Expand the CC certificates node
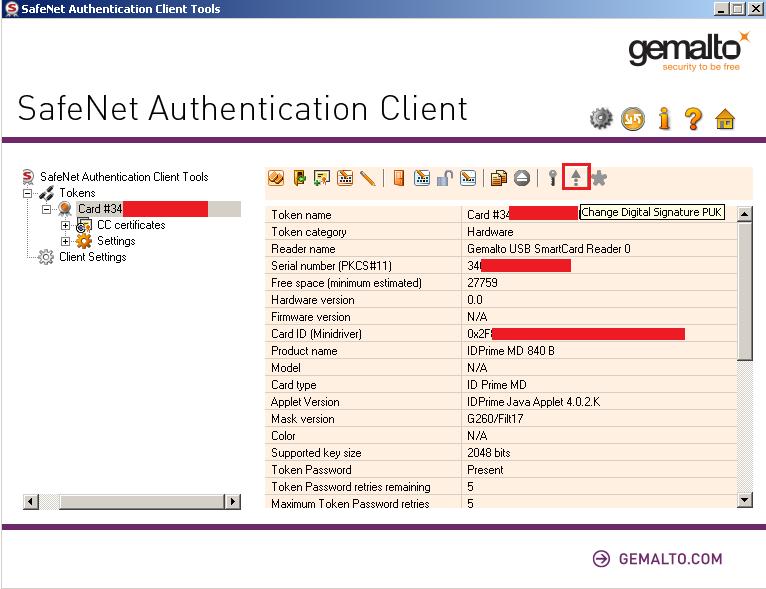 point(65,225)
